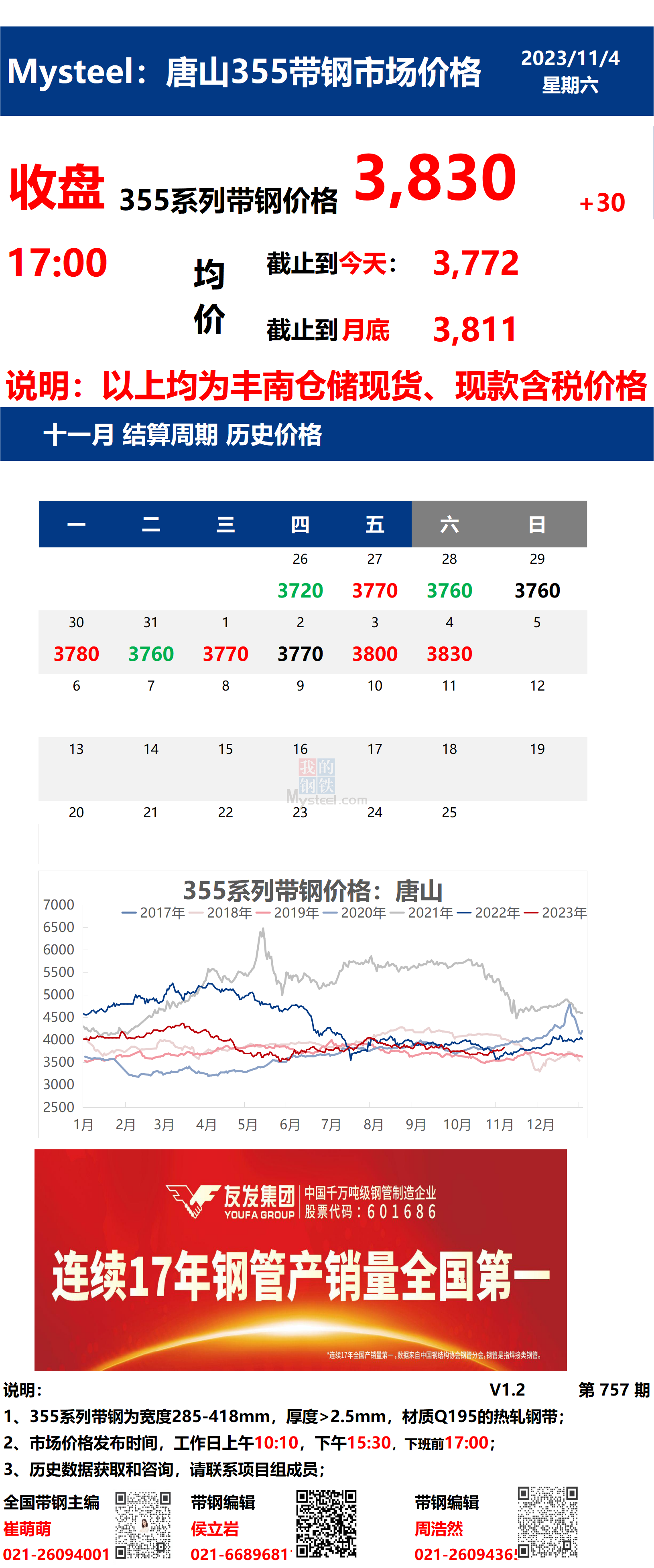
Task: Click the price 3720 under date 26
Action: click(300, 590)
